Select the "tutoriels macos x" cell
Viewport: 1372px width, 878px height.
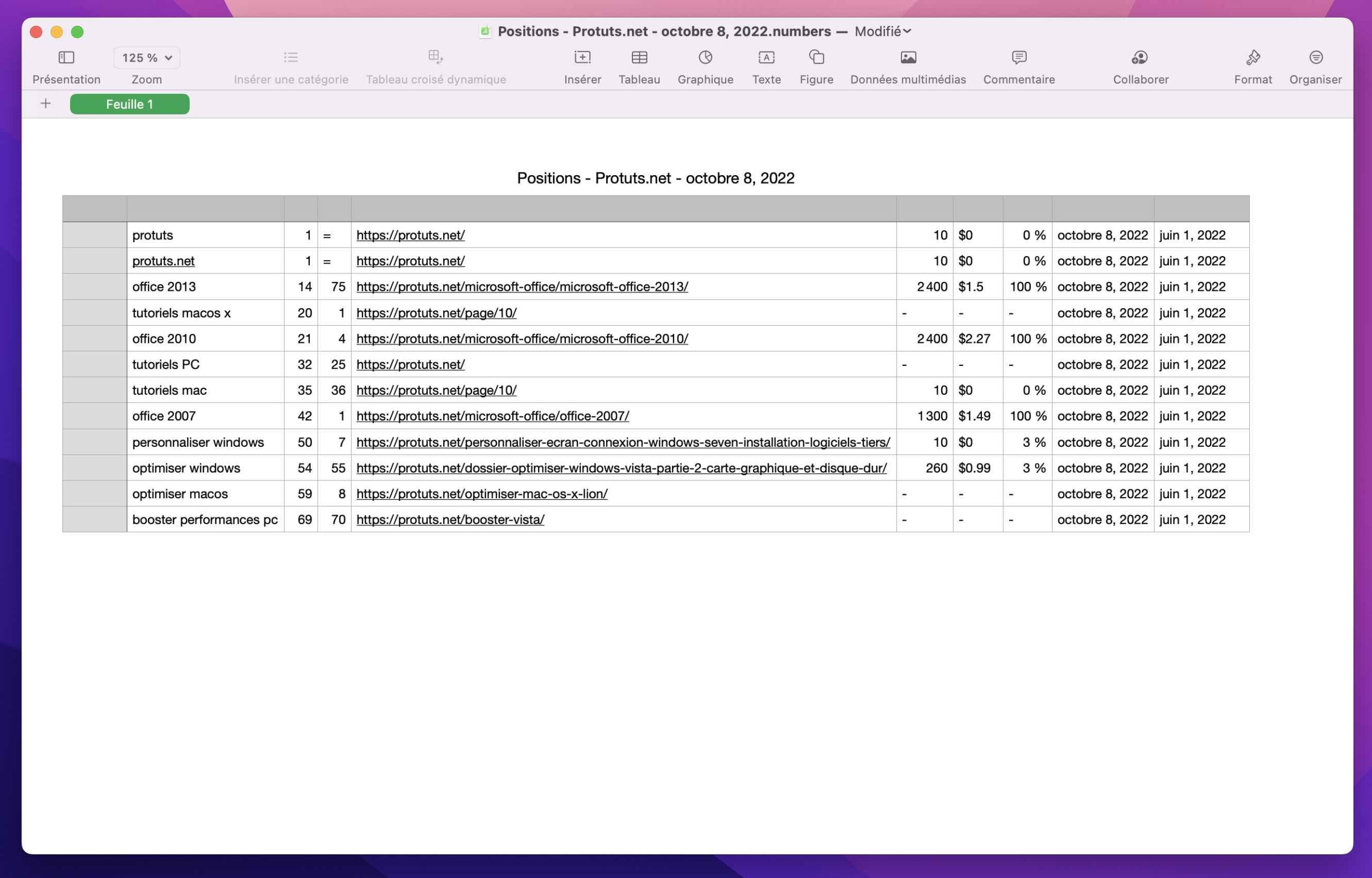coord(205,312)
